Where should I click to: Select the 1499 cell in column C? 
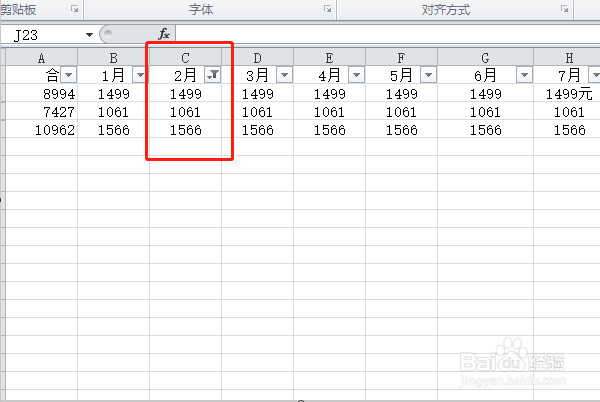pyautogui.click(x=185, y=93)
